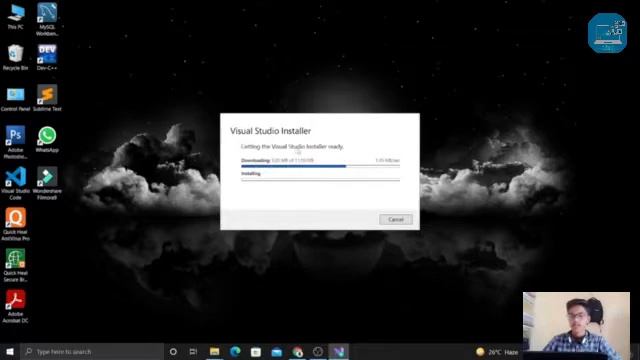Screen dimensions: 640x360
Task: Launch Microsoft Edge from taskbar
Action: click(235, 351)
